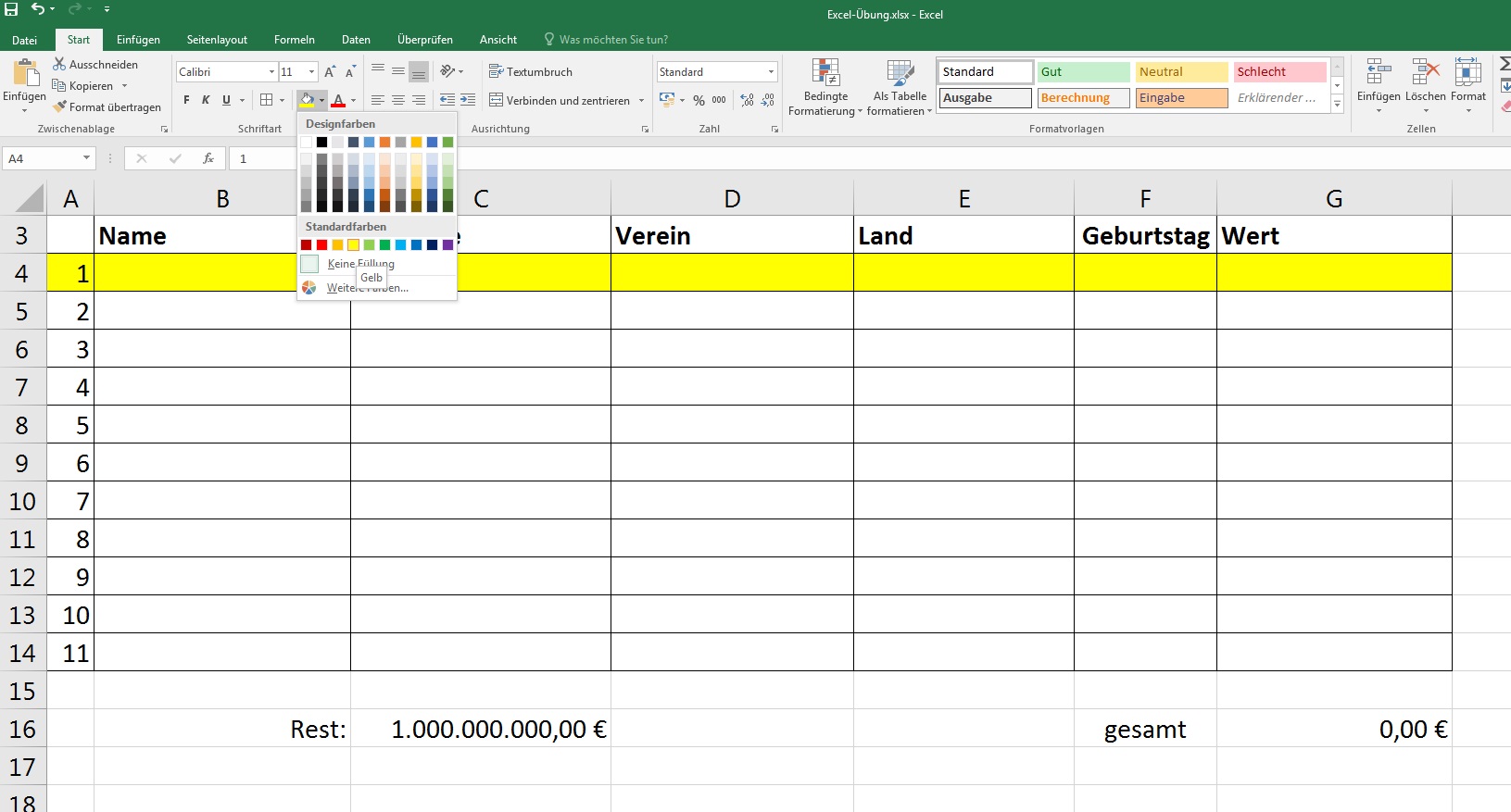Toggle bold formatting (F button)

(x=186, y=100)
